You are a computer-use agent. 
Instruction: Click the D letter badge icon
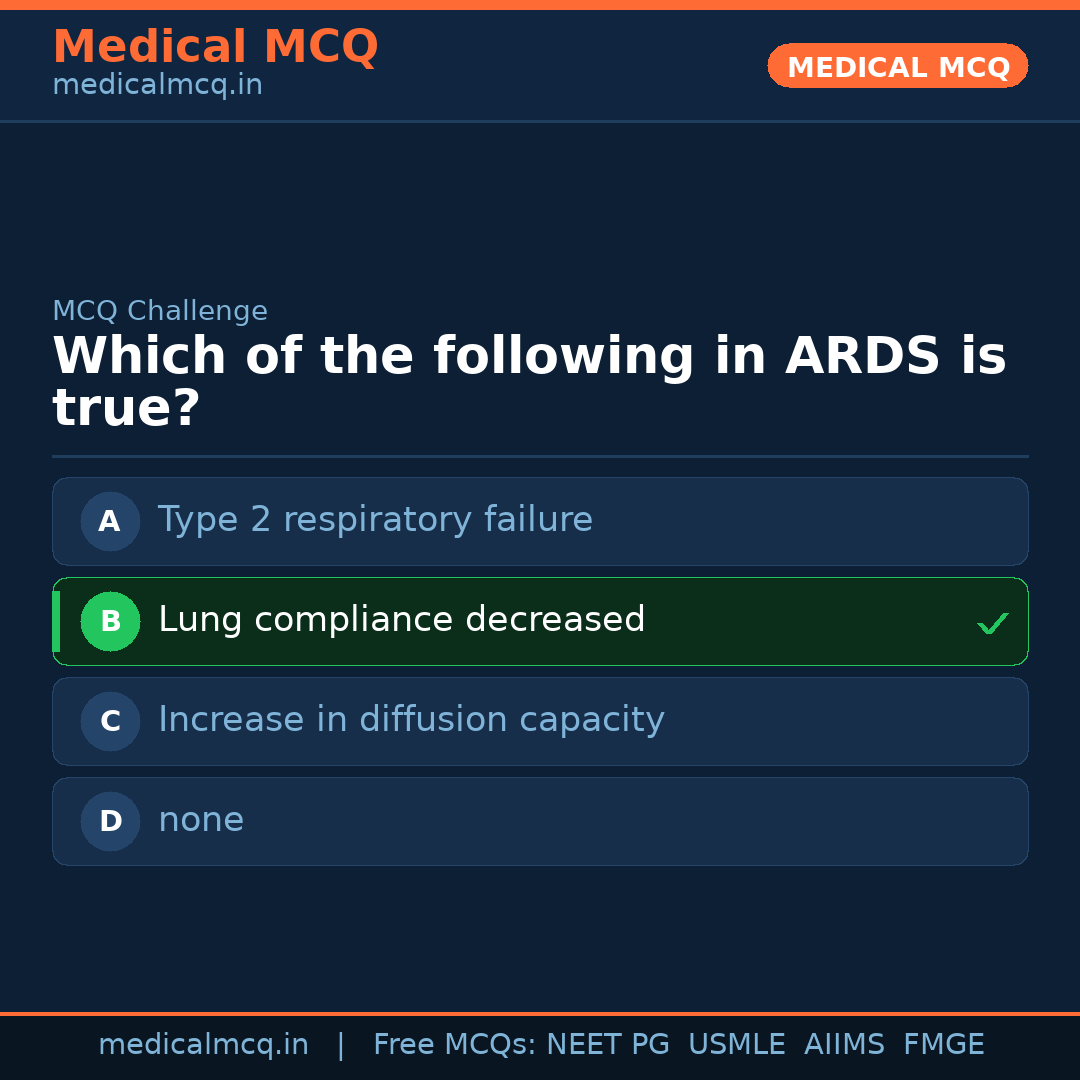point(110,821)
